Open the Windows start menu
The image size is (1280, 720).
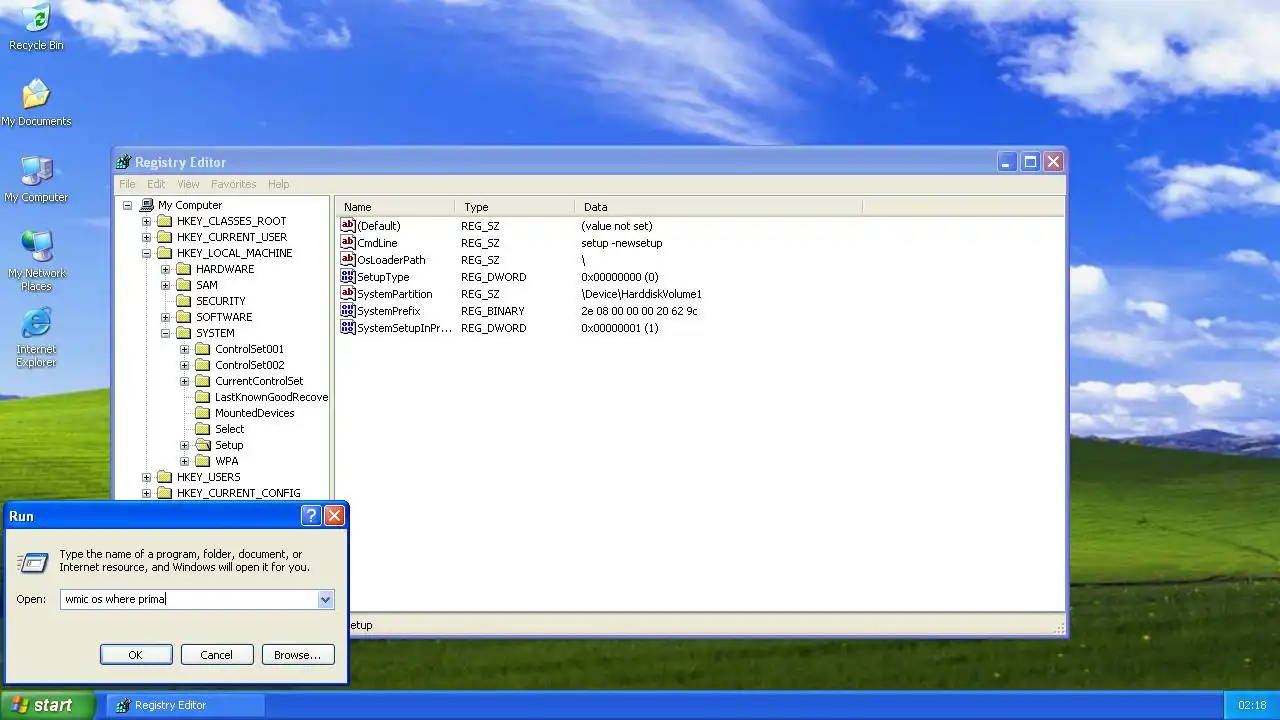pyautogui.click(x=47, y=705)
